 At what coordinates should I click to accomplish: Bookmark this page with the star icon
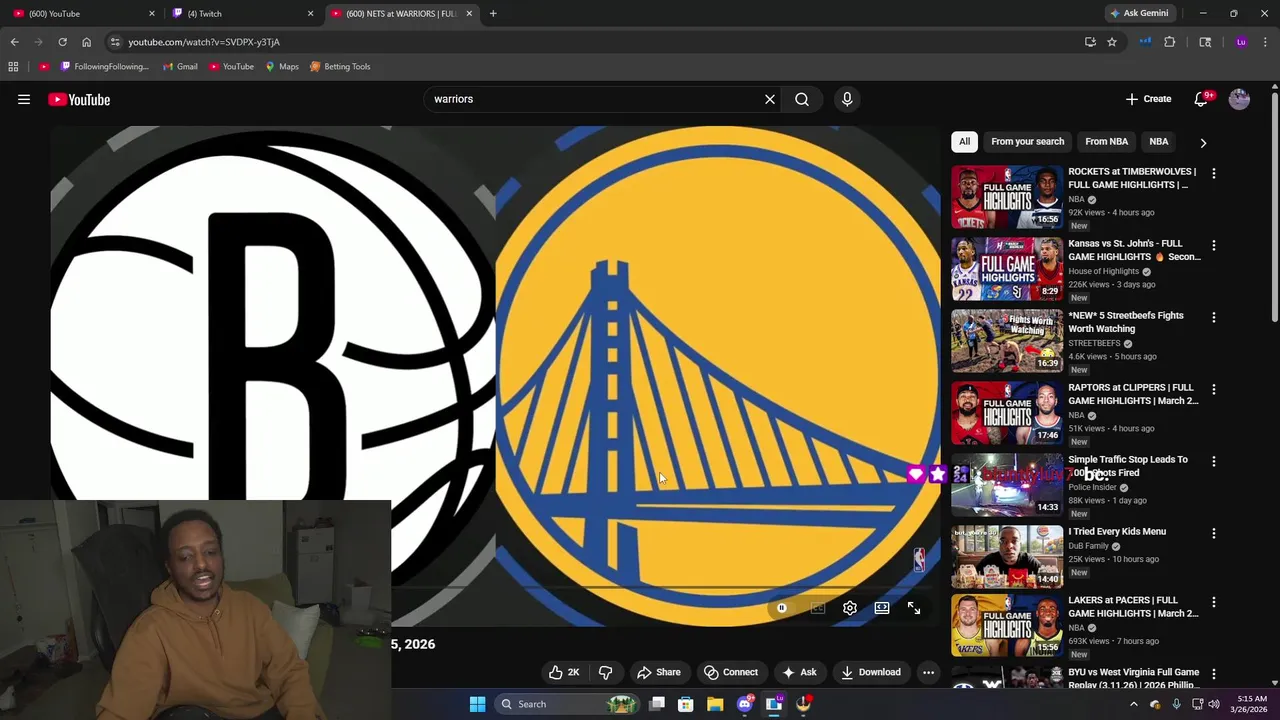[x=1112, y=42]
